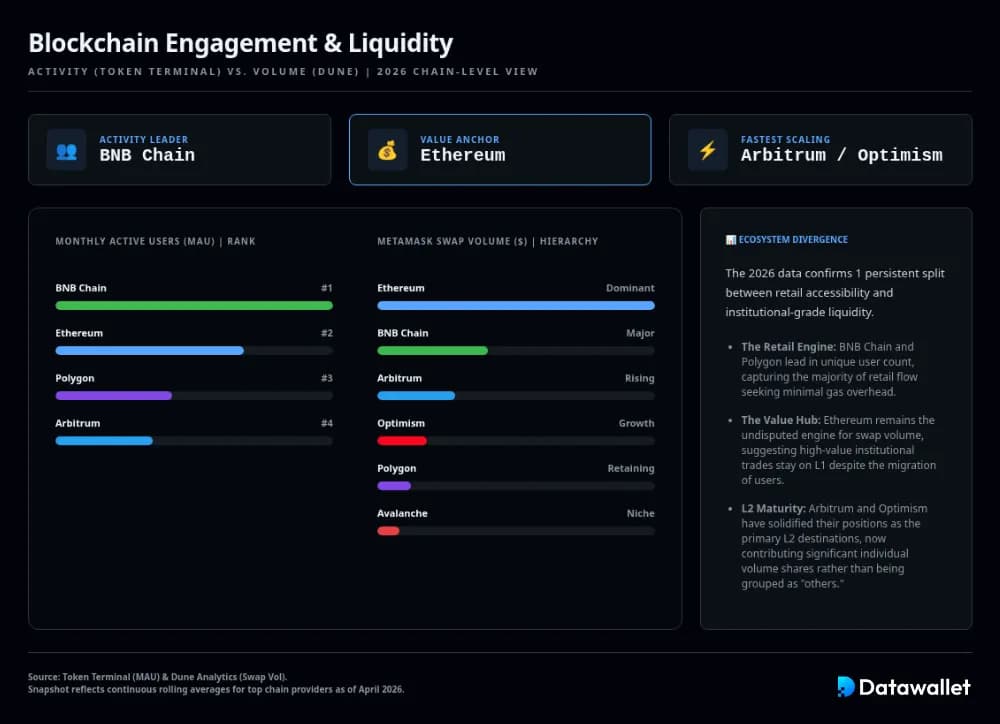Click the Arbitrum label in swap list
Screen dimensions: 1000x724
399,378
